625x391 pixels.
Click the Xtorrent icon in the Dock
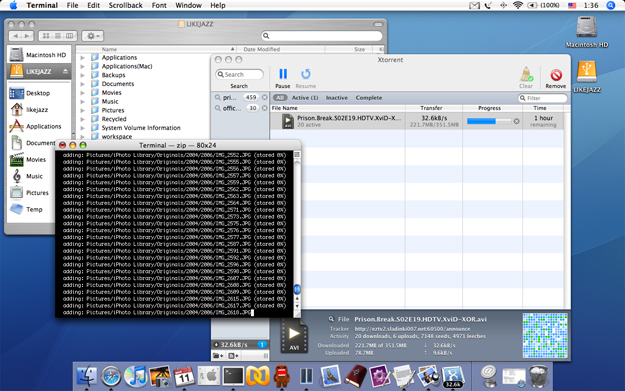click(x=453, y=377)
